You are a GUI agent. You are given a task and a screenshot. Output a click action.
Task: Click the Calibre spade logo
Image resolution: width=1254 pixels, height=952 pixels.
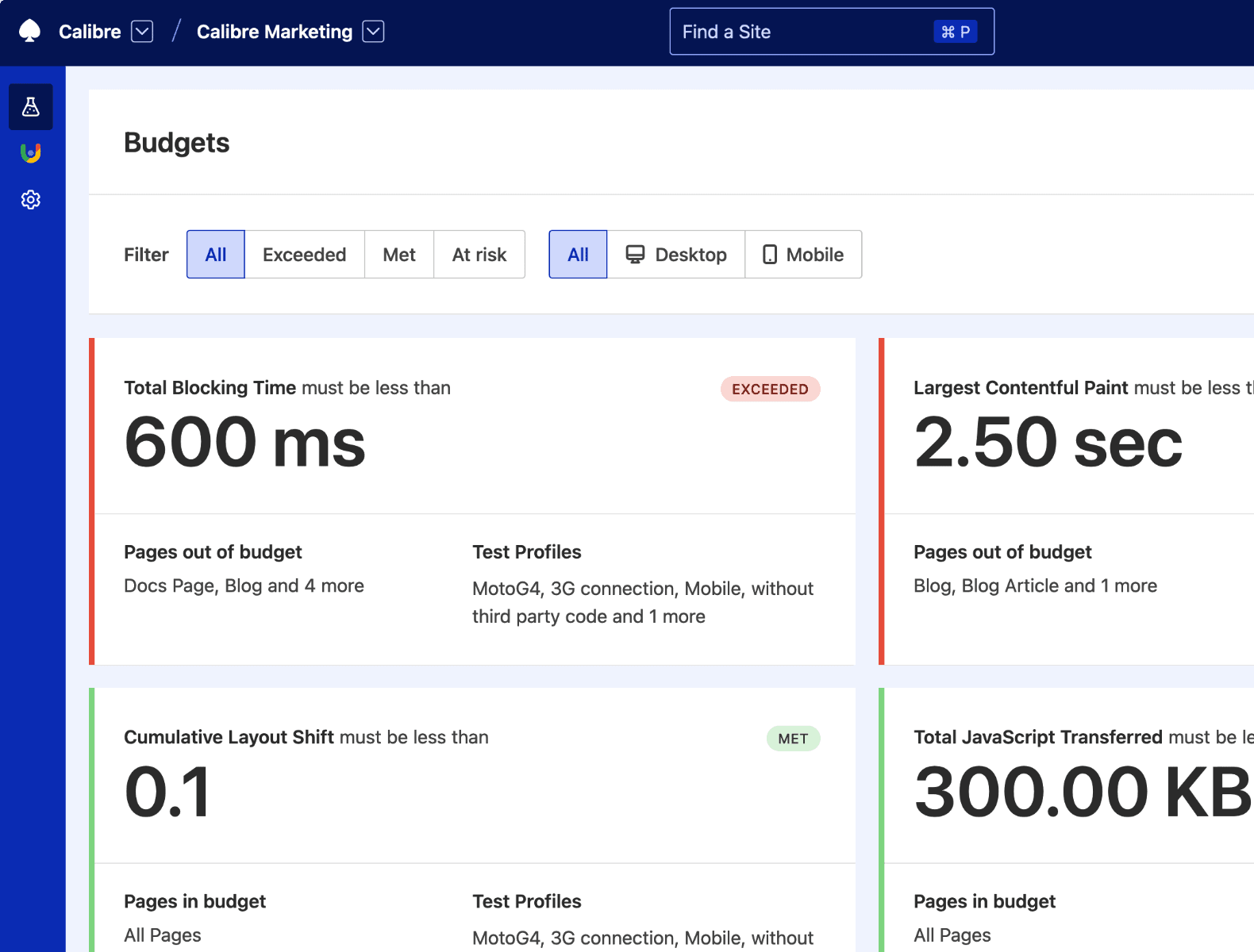point(29,31)
